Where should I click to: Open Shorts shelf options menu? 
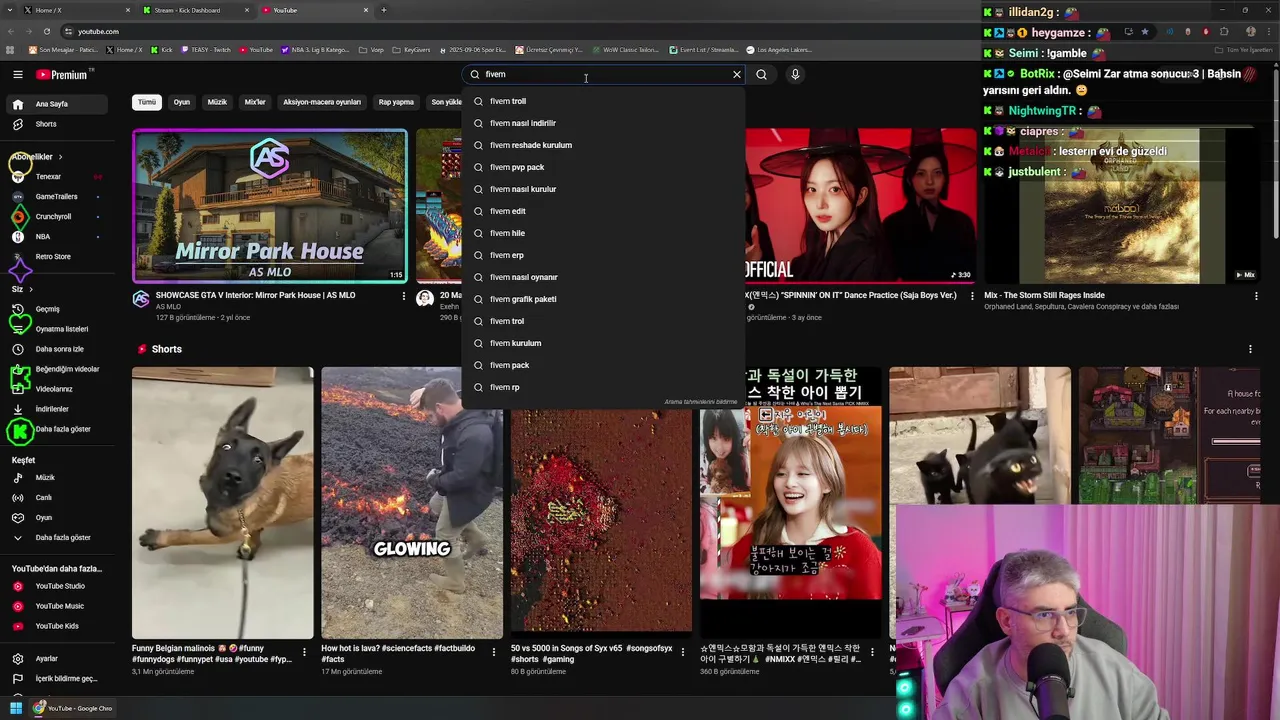(1250, 349)
